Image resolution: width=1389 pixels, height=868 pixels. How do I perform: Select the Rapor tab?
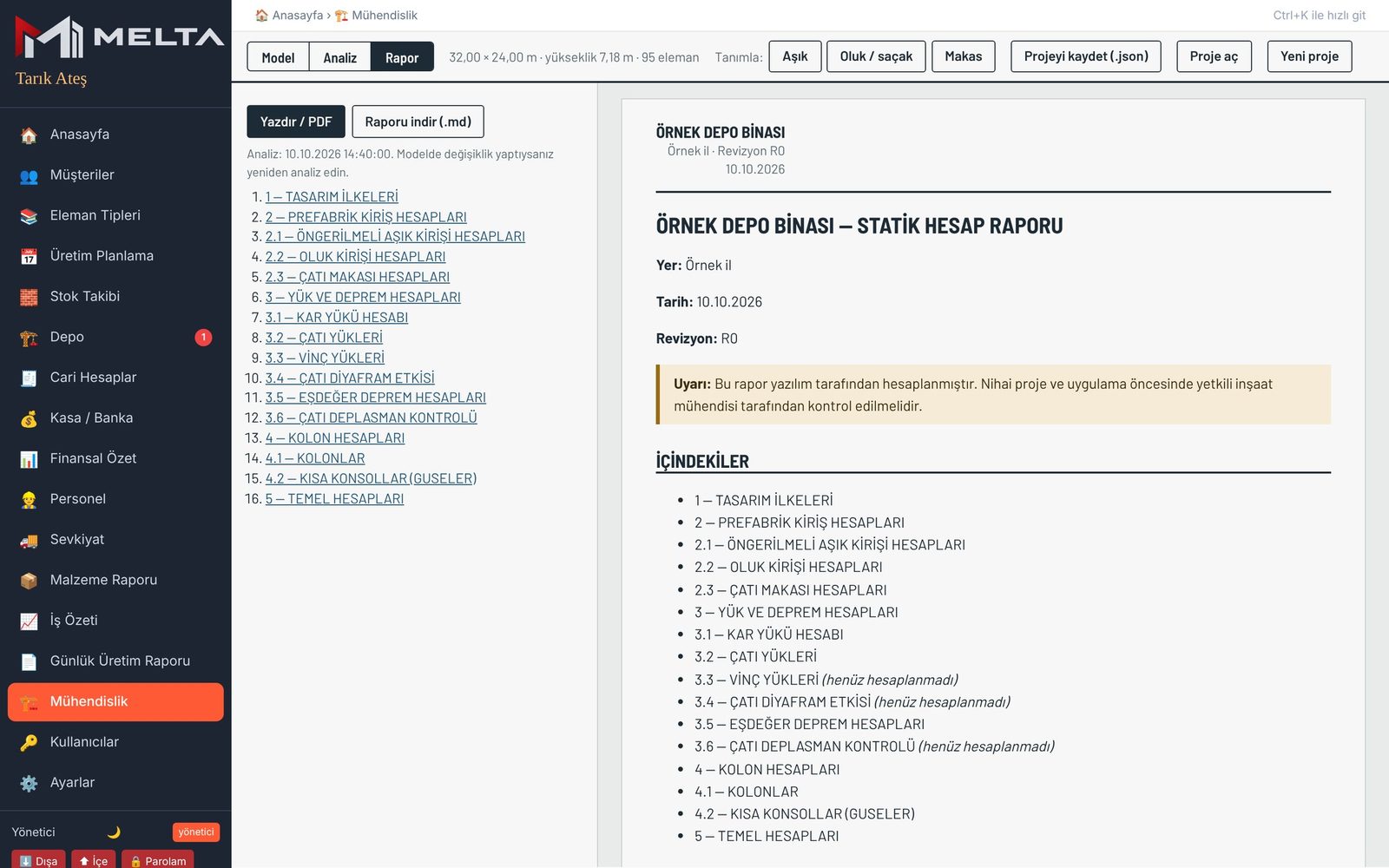[402, 57]
